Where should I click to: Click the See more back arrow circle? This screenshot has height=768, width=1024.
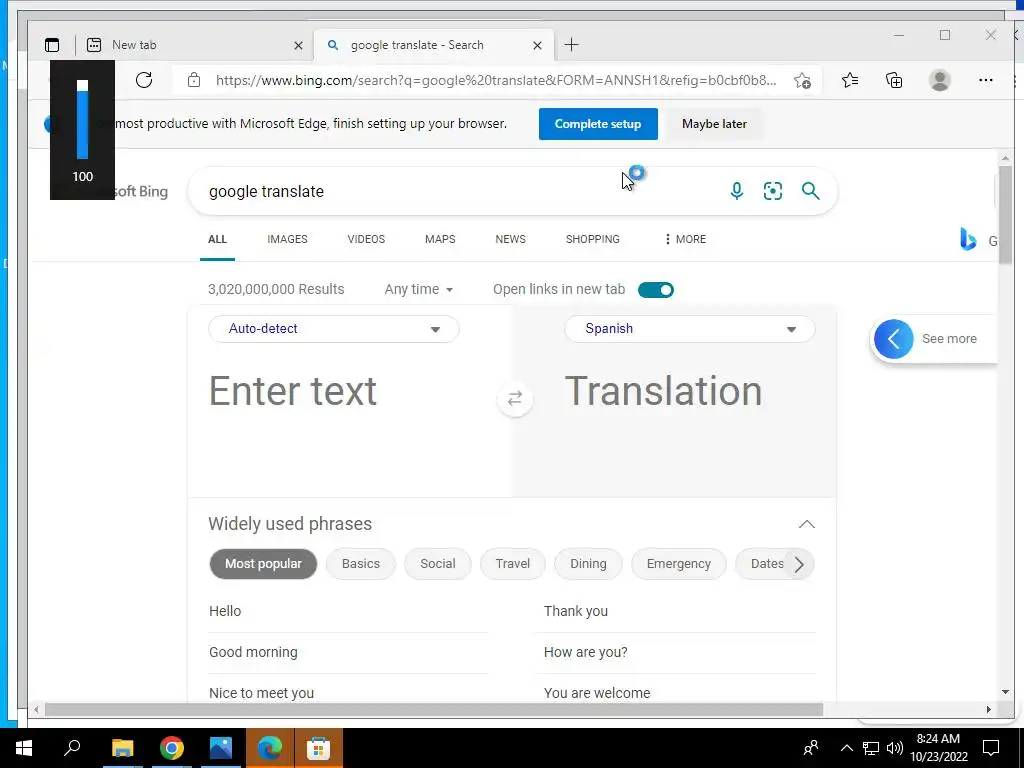(893, 339)
